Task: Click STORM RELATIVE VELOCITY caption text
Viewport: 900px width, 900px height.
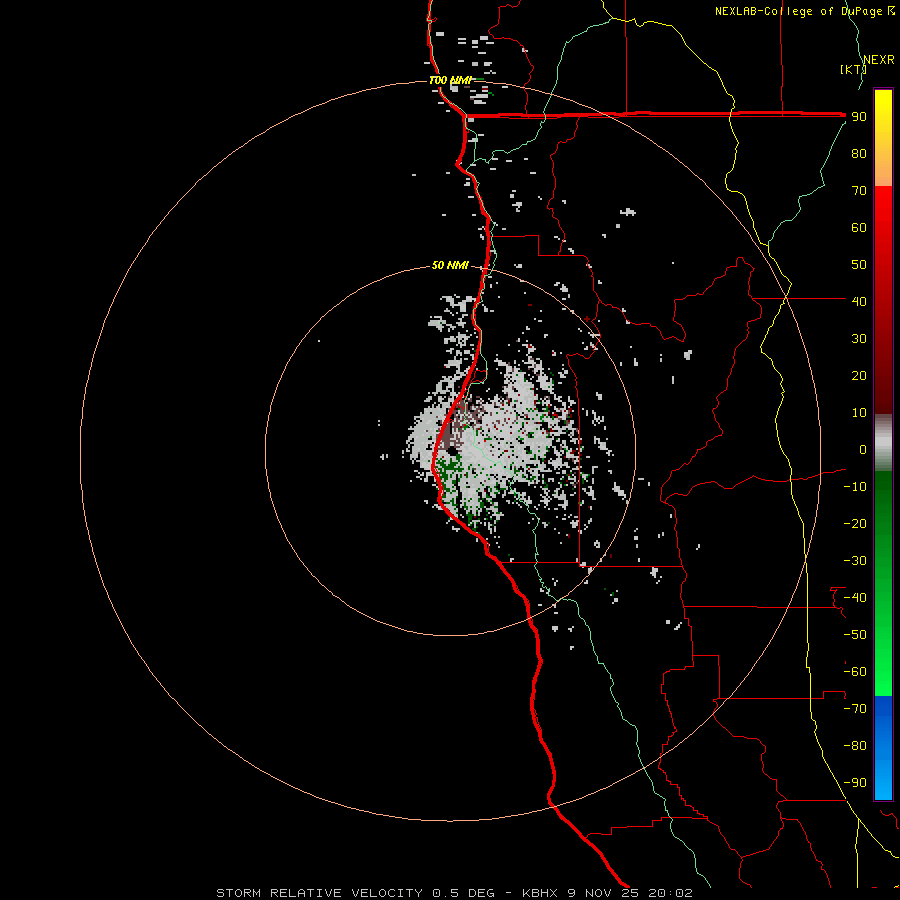Action: (321, 893)
